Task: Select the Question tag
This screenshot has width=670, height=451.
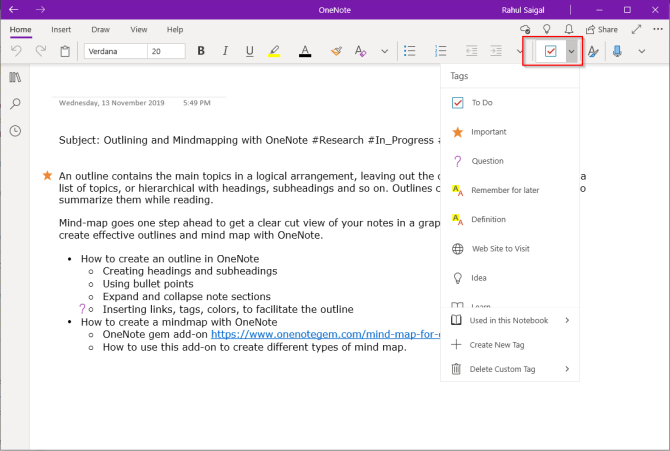Action: click(510, 161)
